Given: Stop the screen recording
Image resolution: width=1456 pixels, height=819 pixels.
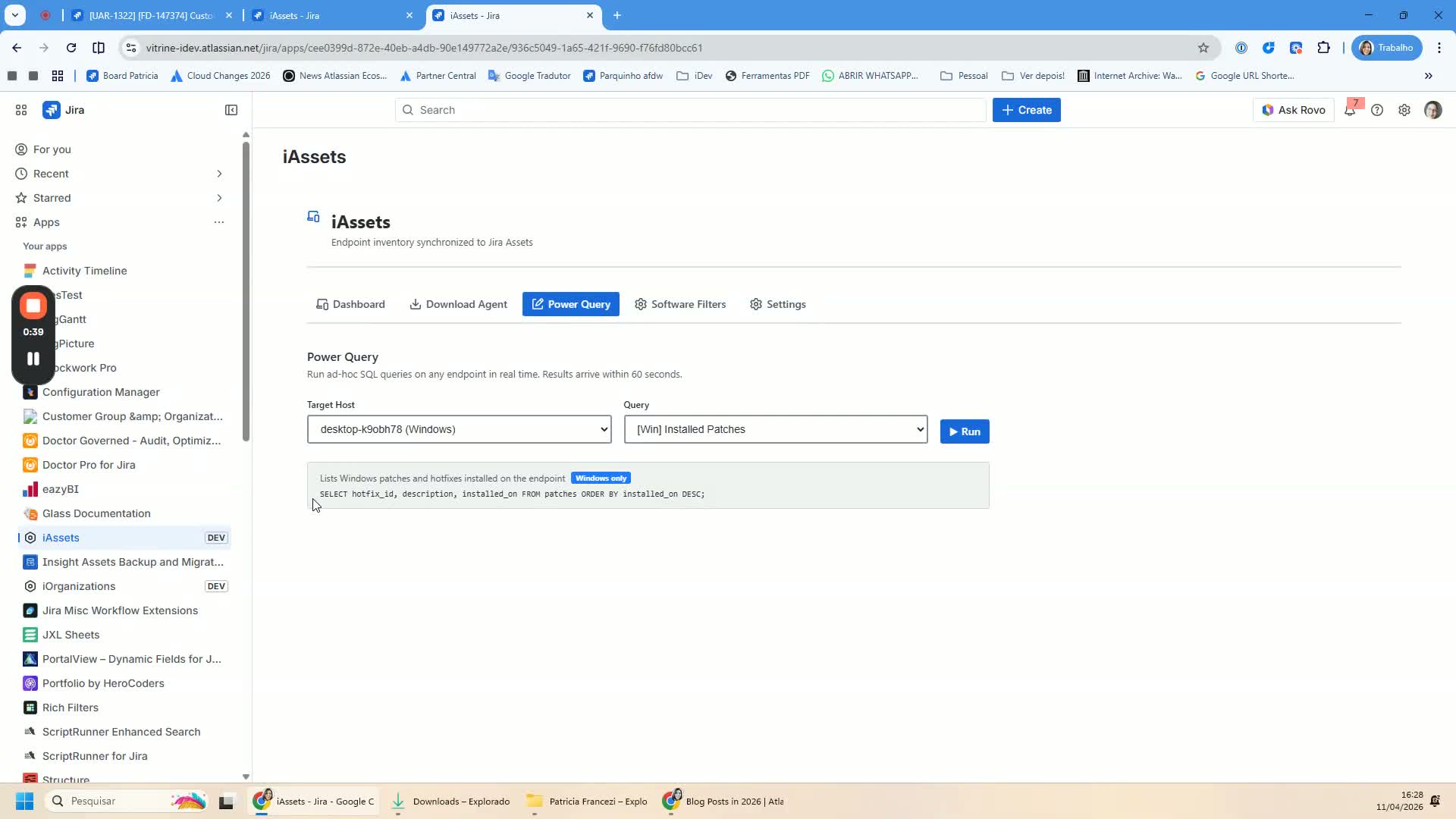Looking at the screenshot, I should (x=33, y=306).
